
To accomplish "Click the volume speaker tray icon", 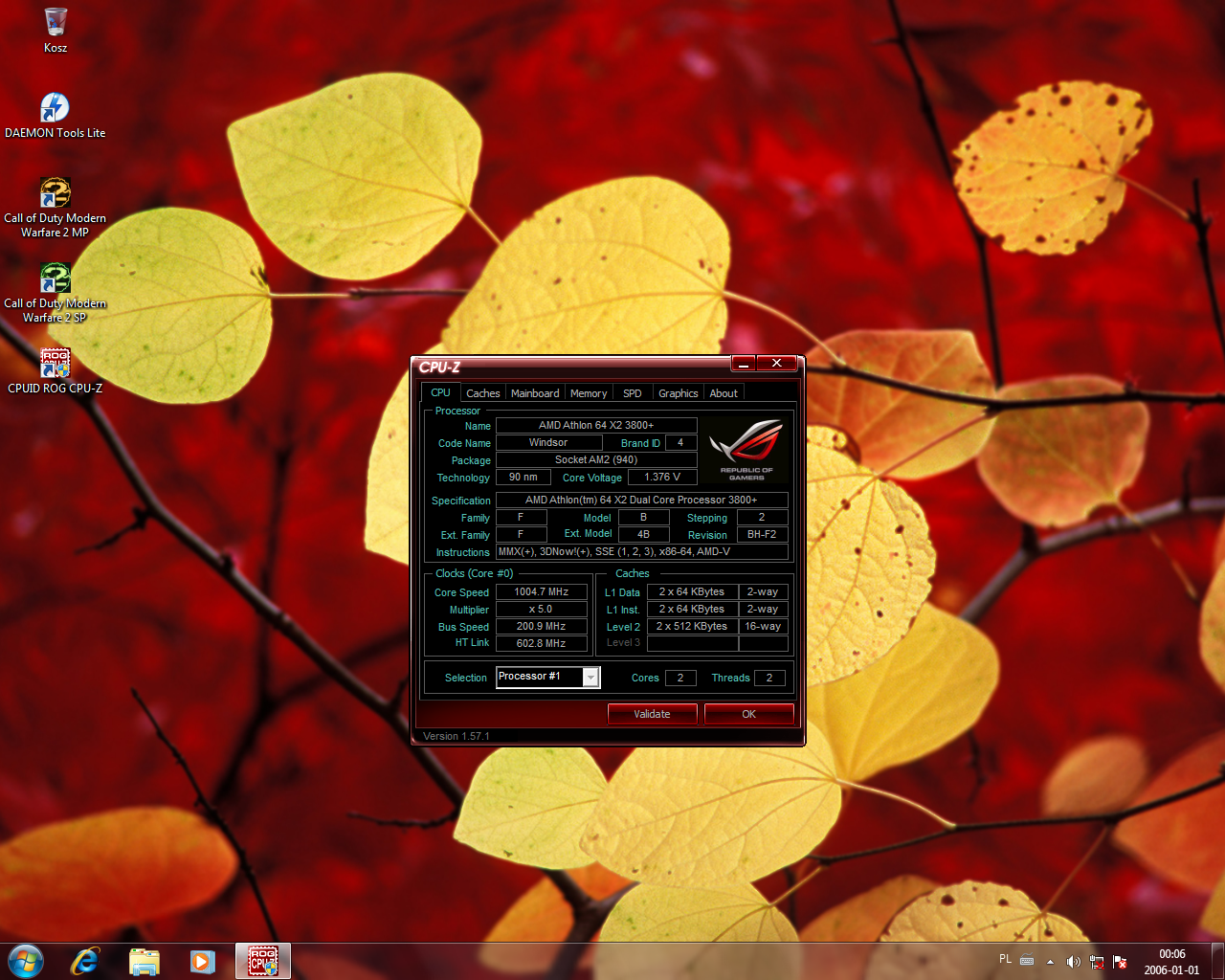I will coord(1073,961).
